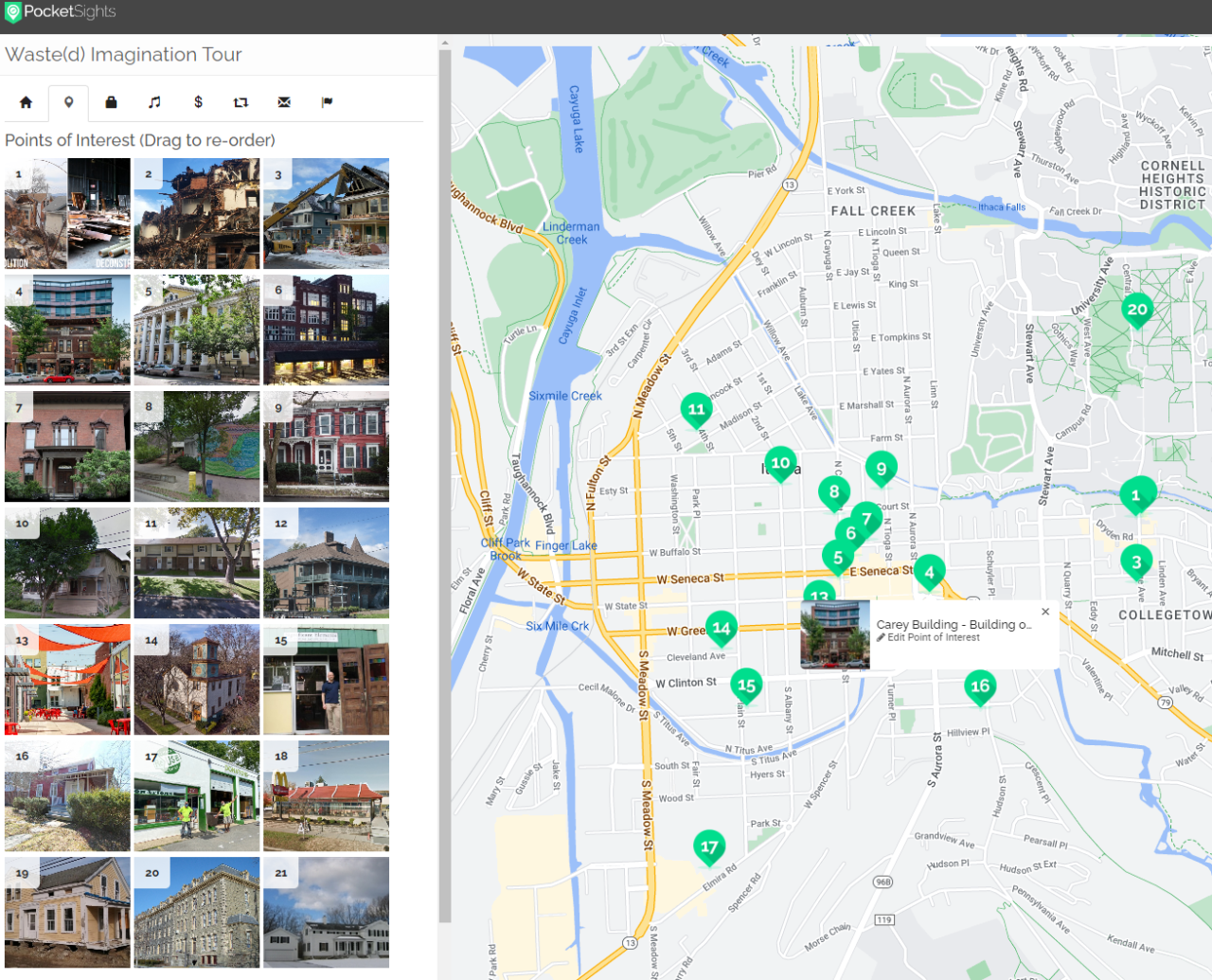Open the dollar sign pricing tab
The image size is (1212, 980).
pyautogui.click(x=198, y=102)
